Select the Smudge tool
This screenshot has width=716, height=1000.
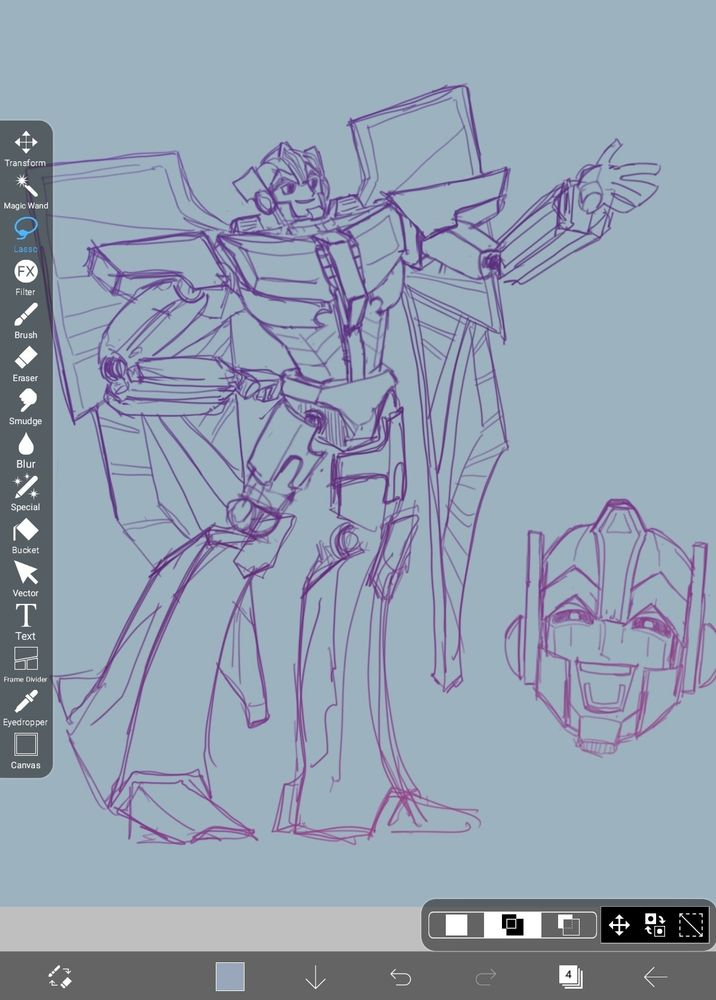[x=26, y=407]
